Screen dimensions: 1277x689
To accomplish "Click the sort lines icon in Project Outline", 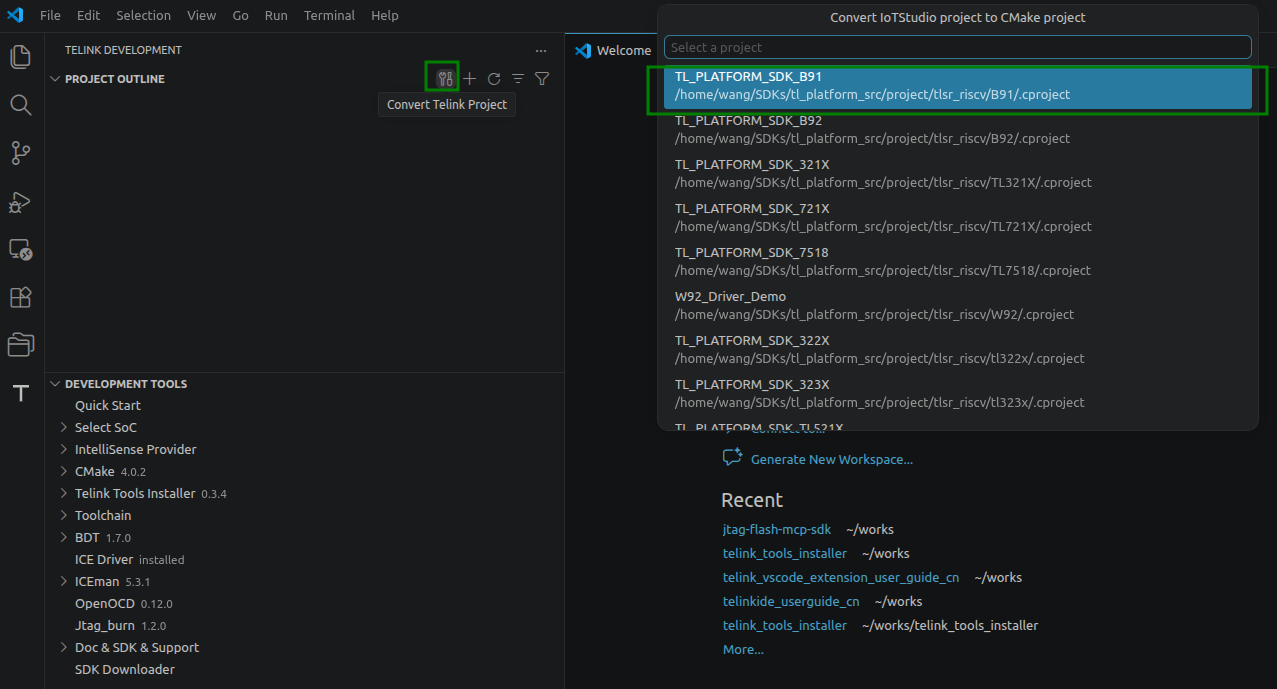I will tap(518, 79).
